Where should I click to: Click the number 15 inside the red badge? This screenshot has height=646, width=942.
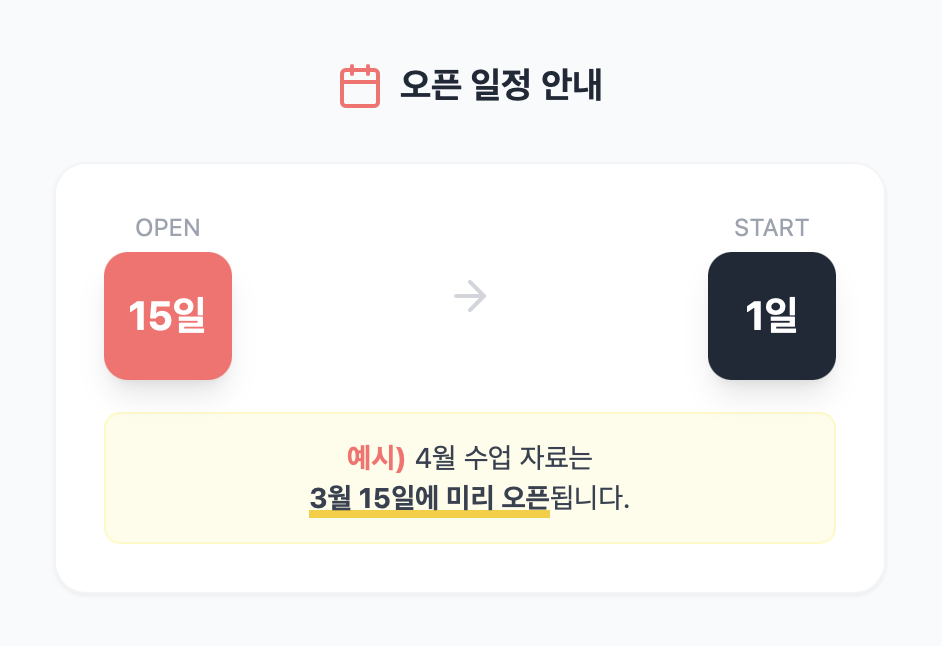151,316
